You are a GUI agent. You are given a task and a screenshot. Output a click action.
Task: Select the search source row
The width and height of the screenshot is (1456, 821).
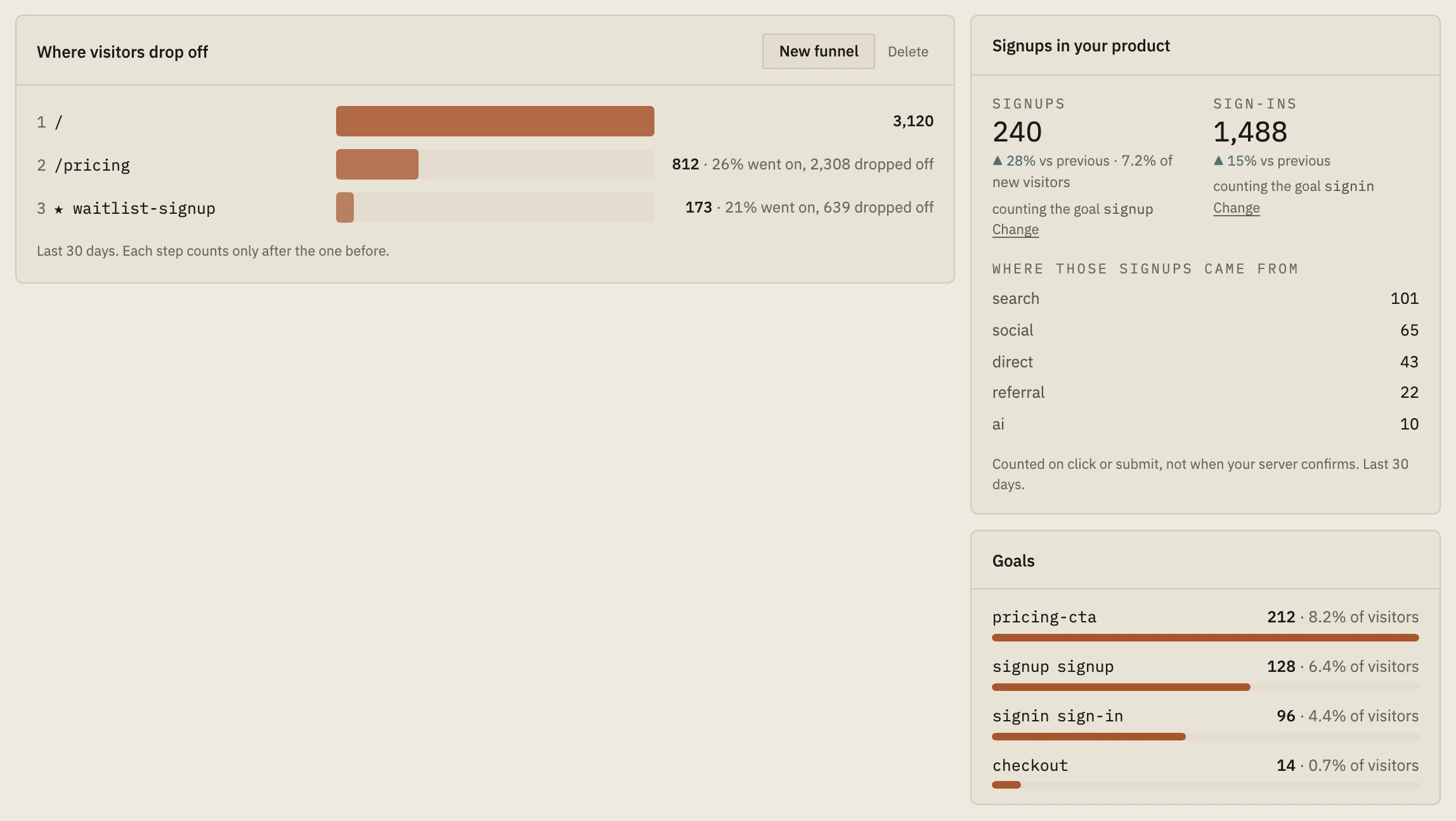(1205, 299)
